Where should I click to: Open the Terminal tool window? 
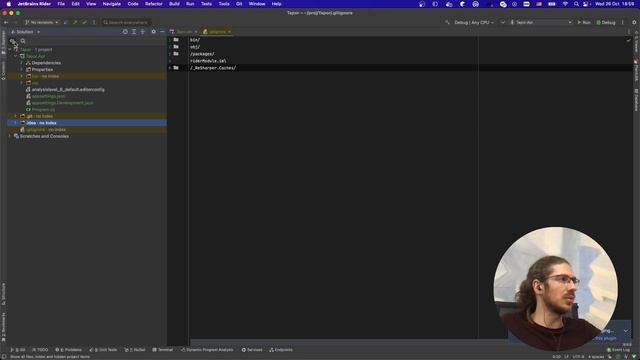162,350
